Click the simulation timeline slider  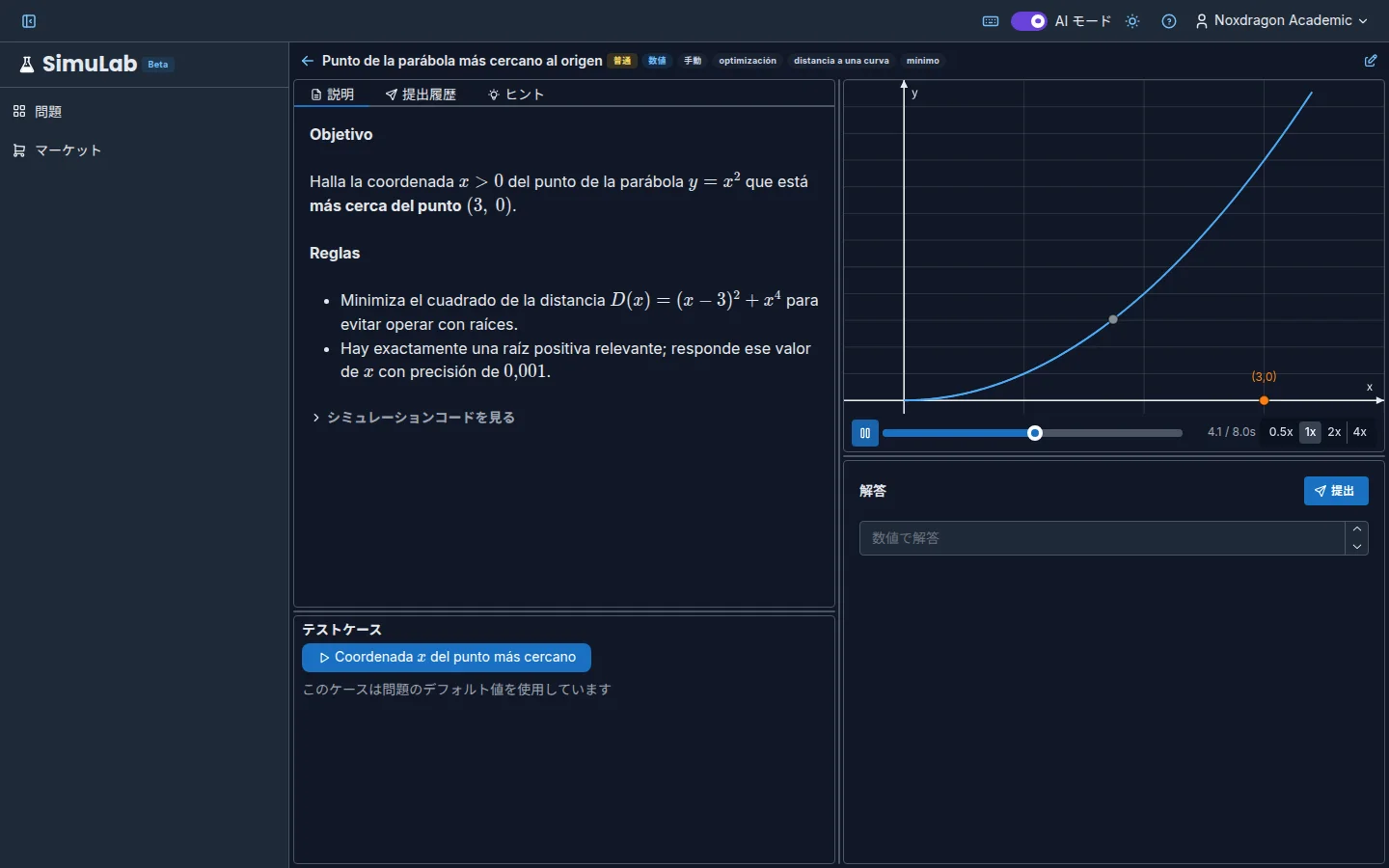coord(1032,433)
